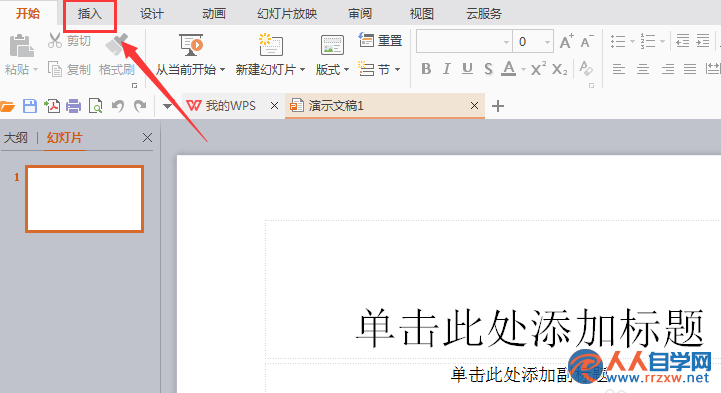
Task: Click the Copy (复制) icon
Action: [x=55, y=69]
